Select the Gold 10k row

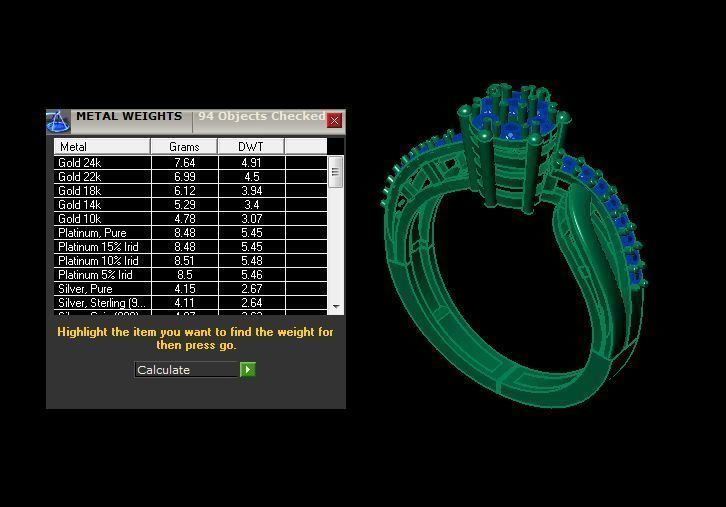(190, 219)
